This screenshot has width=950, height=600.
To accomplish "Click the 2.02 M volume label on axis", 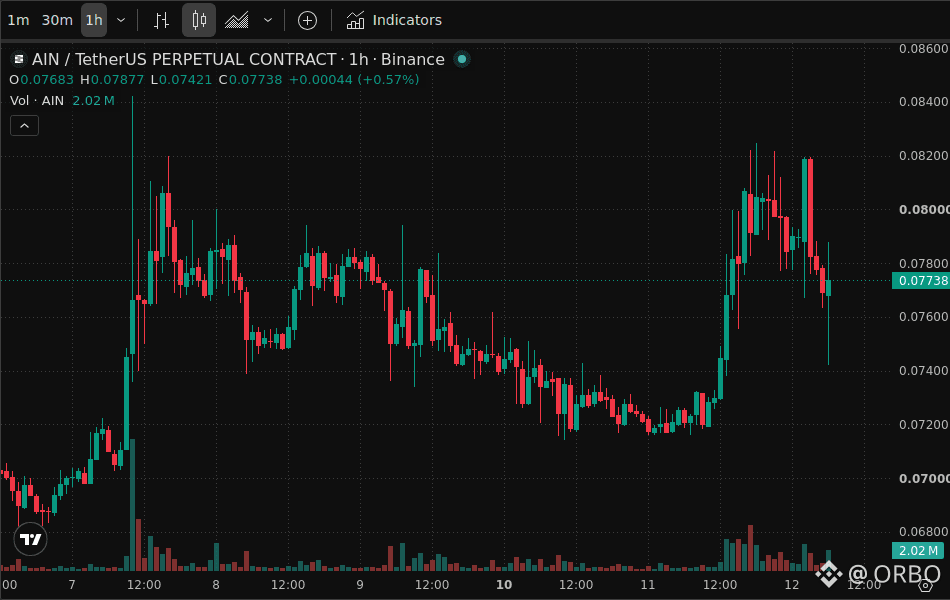I will pos(917,550).
